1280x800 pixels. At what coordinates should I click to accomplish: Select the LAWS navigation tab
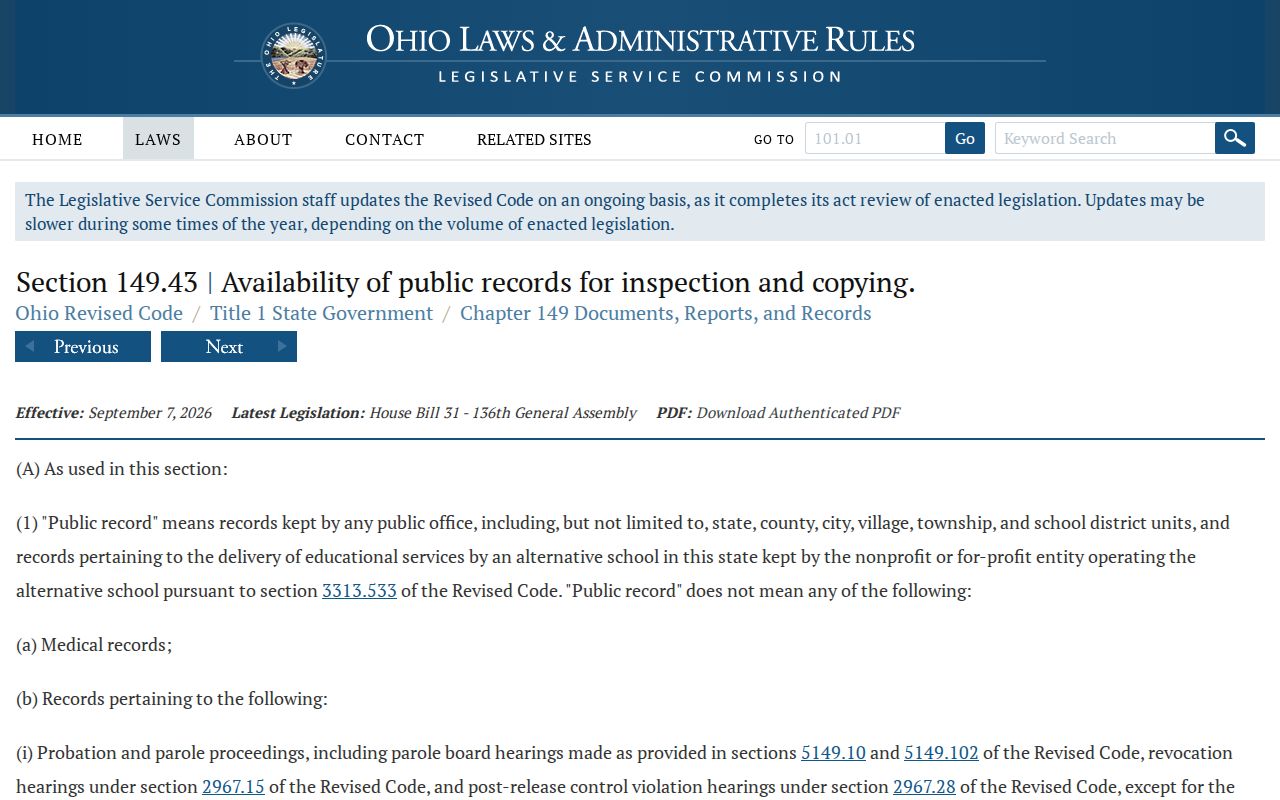point(158,139)
